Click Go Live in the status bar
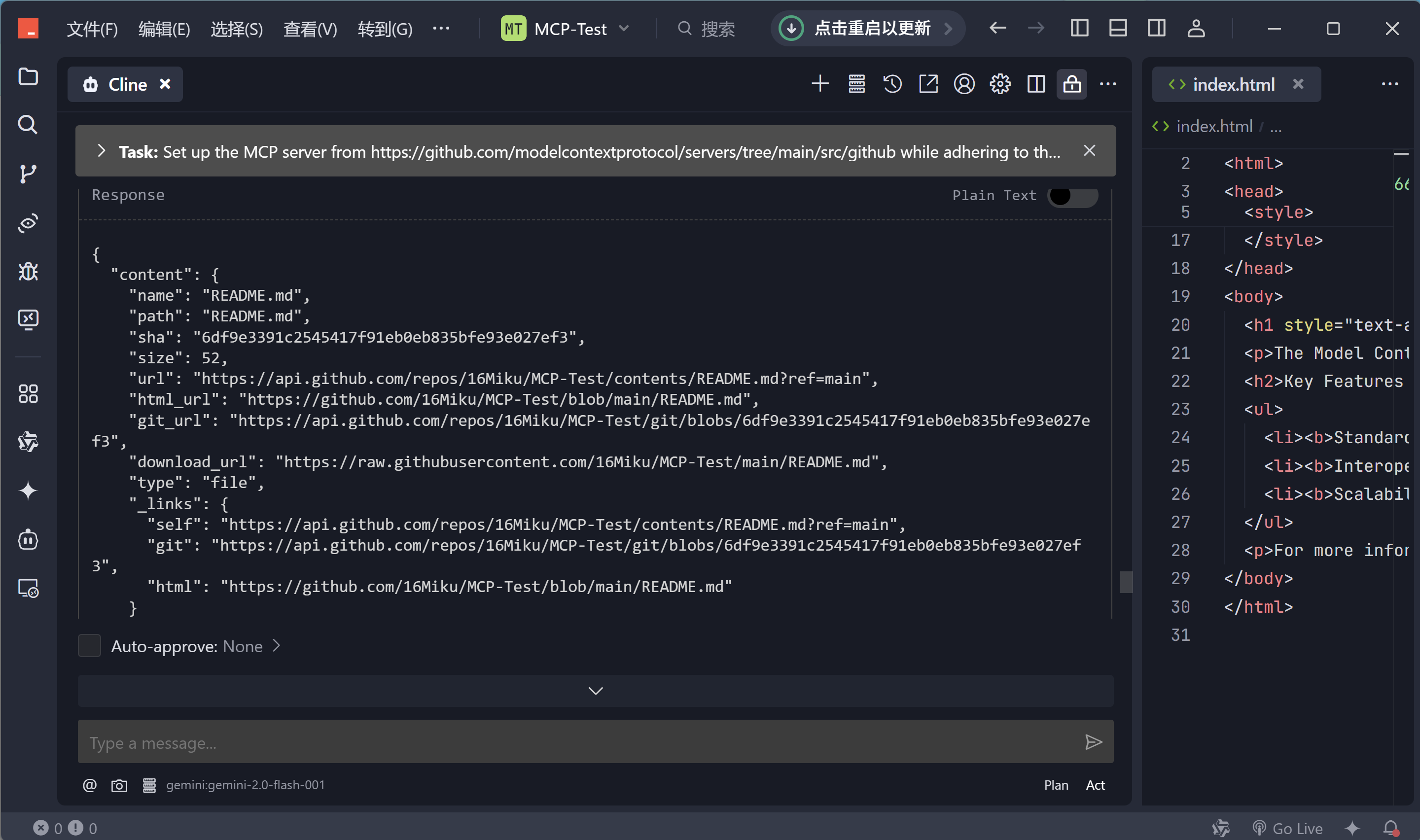This screenshot has width=1420, height=840. 1287,828
